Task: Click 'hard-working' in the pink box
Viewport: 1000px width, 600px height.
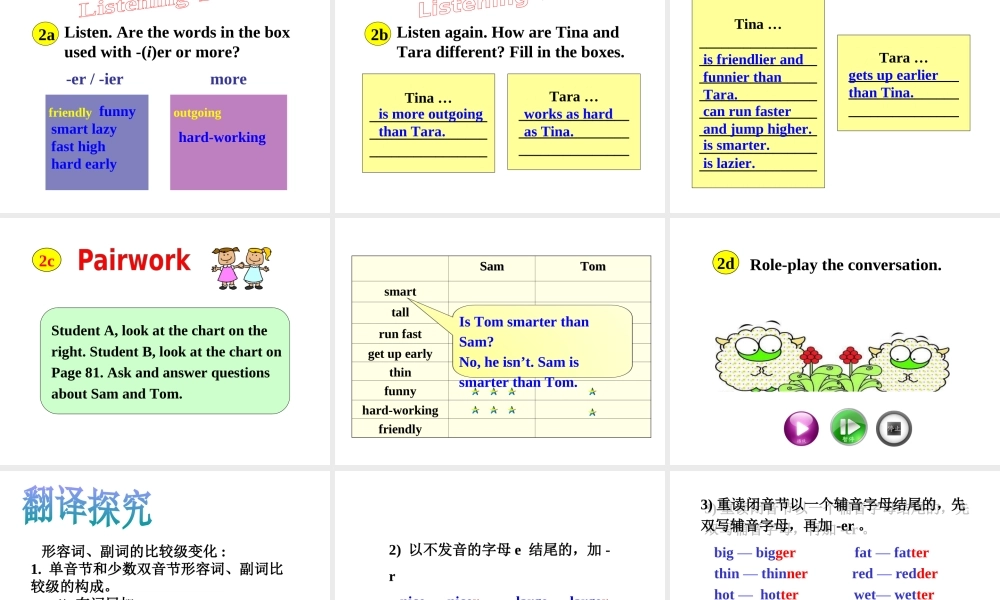Action: click(222, 137)
